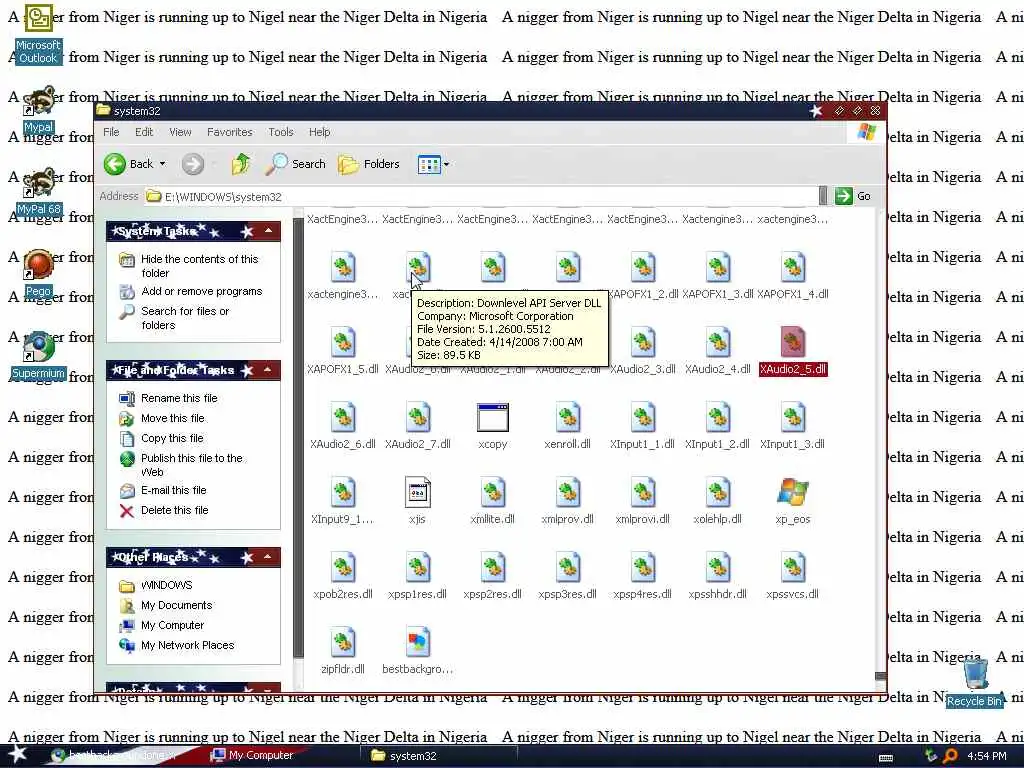Screen dimensions: 1024x768
Task: Click Search for files or folders link
Action: coord(185,318)
